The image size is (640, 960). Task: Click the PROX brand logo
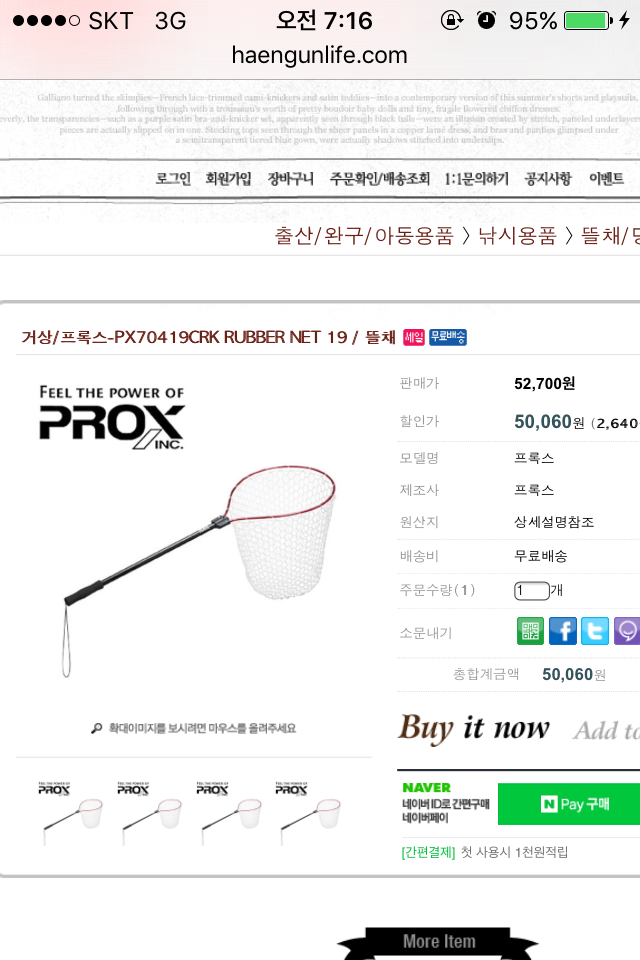pyautogui.click(x=111, y=417)
